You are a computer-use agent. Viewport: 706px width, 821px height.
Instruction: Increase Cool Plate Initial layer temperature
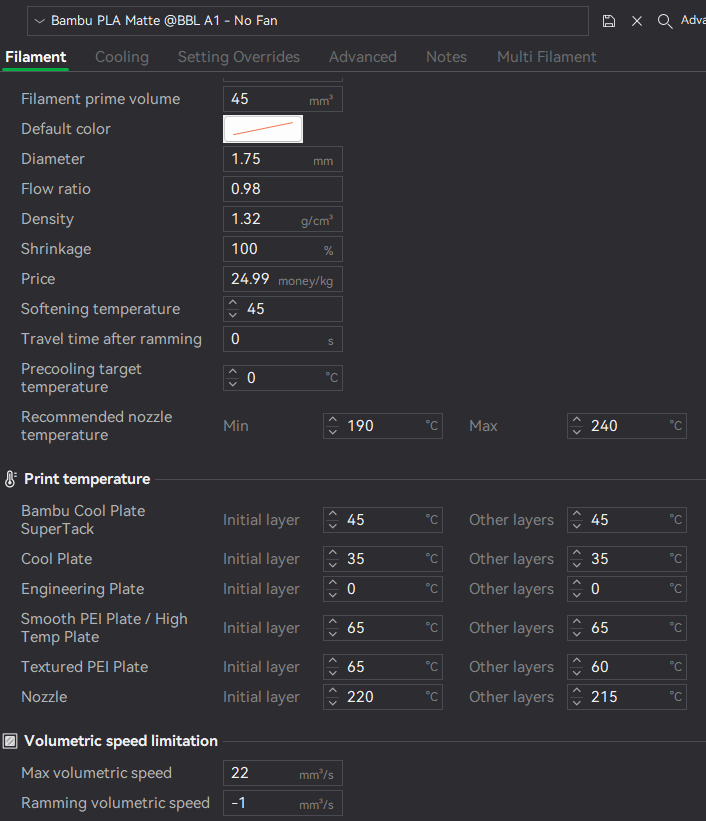click(x=333, y=553)
